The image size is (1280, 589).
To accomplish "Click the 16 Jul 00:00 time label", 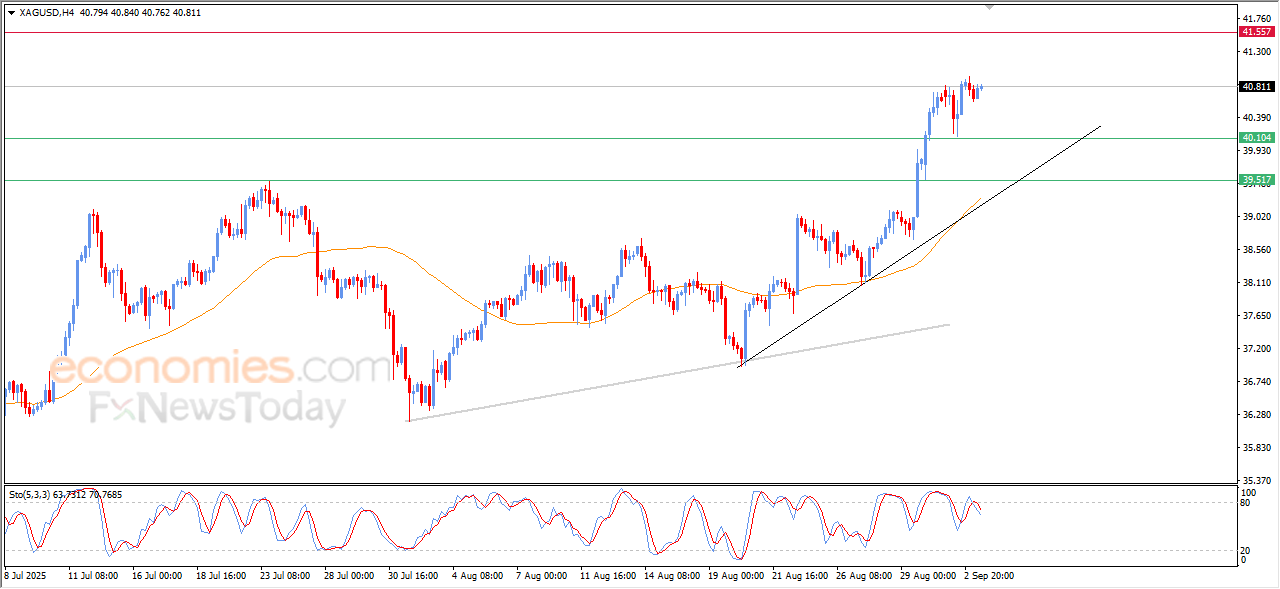I will click(x=157, y=576).
